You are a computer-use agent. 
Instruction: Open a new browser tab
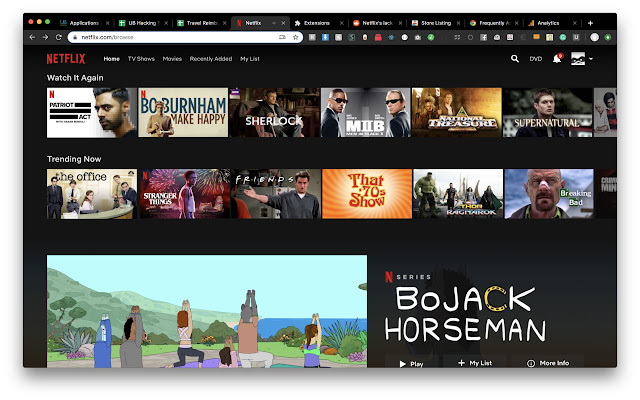(590, 23)
